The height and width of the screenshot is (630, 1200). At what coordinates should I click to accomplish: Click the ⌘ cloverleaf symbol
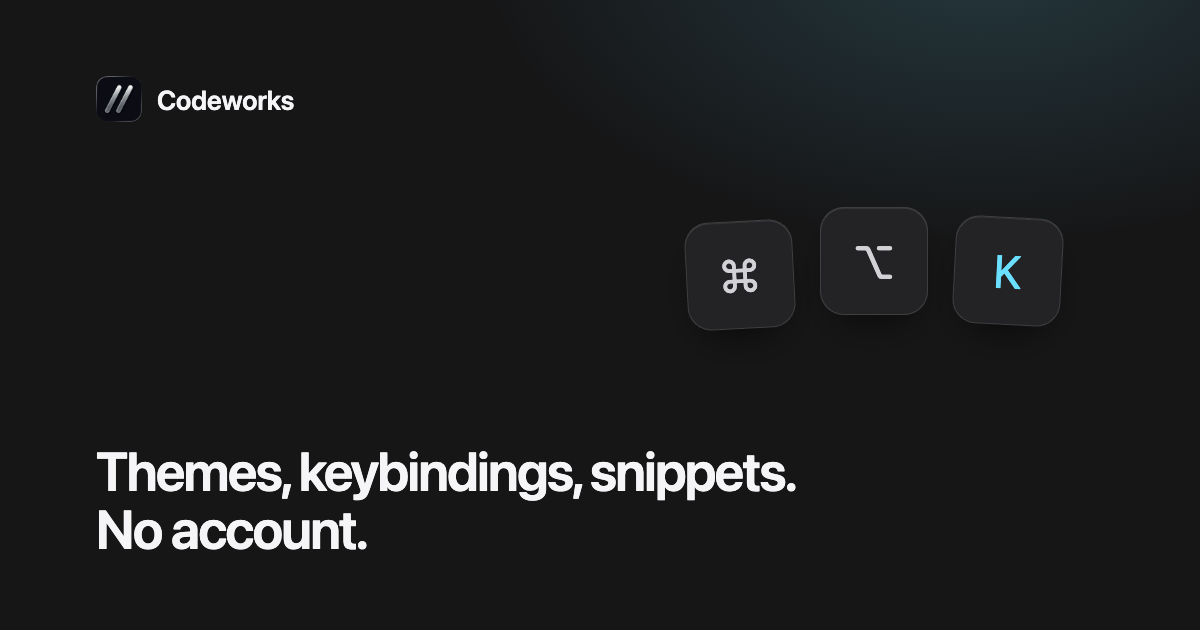click(x=740, y=276)
